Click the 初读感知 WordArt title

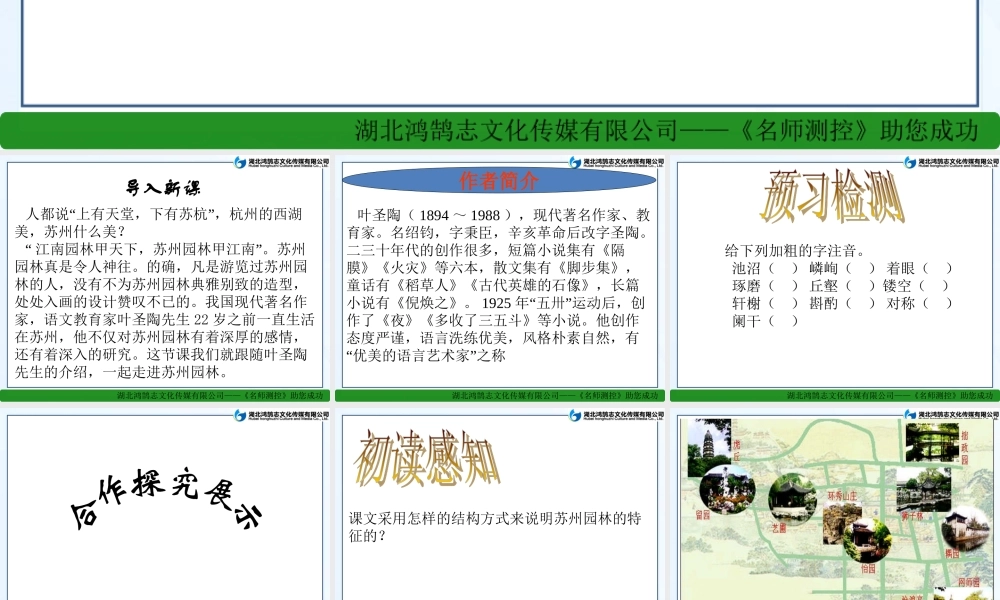click(x=426, y=458)
